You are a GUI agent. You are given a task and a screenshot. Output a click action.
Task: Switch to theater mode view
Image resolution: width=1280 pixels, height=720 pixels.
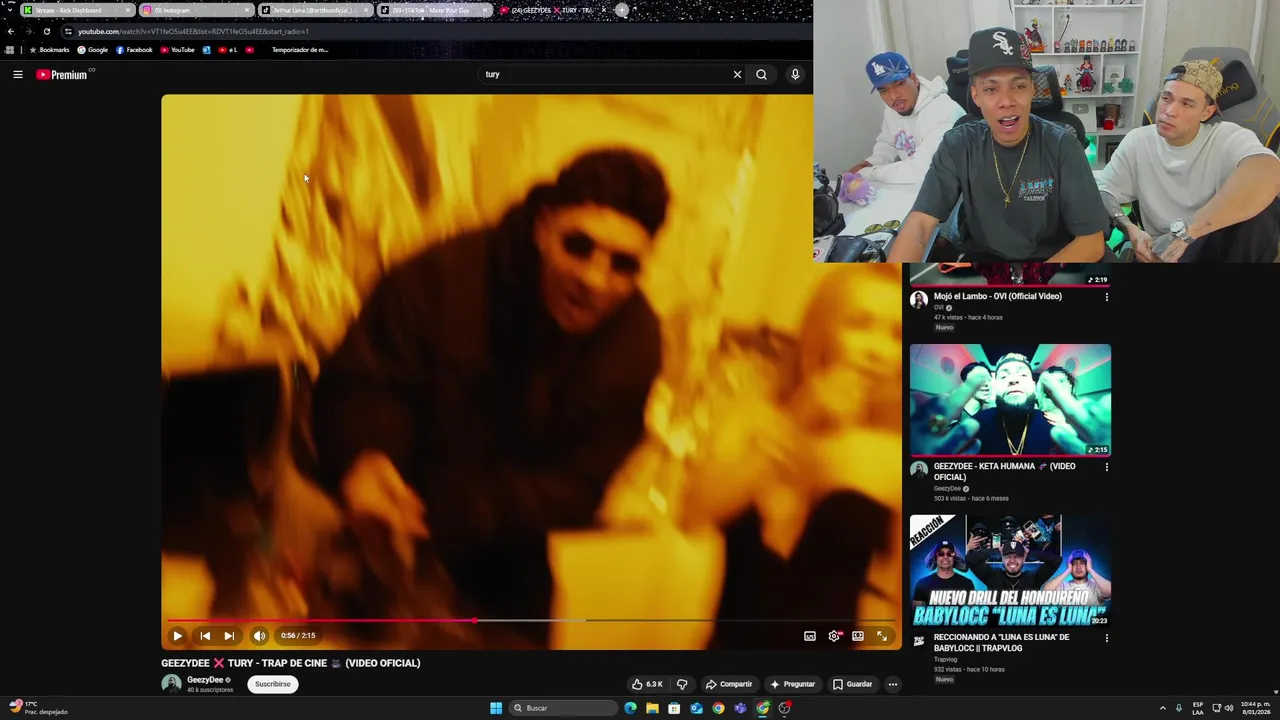point(858,636)
